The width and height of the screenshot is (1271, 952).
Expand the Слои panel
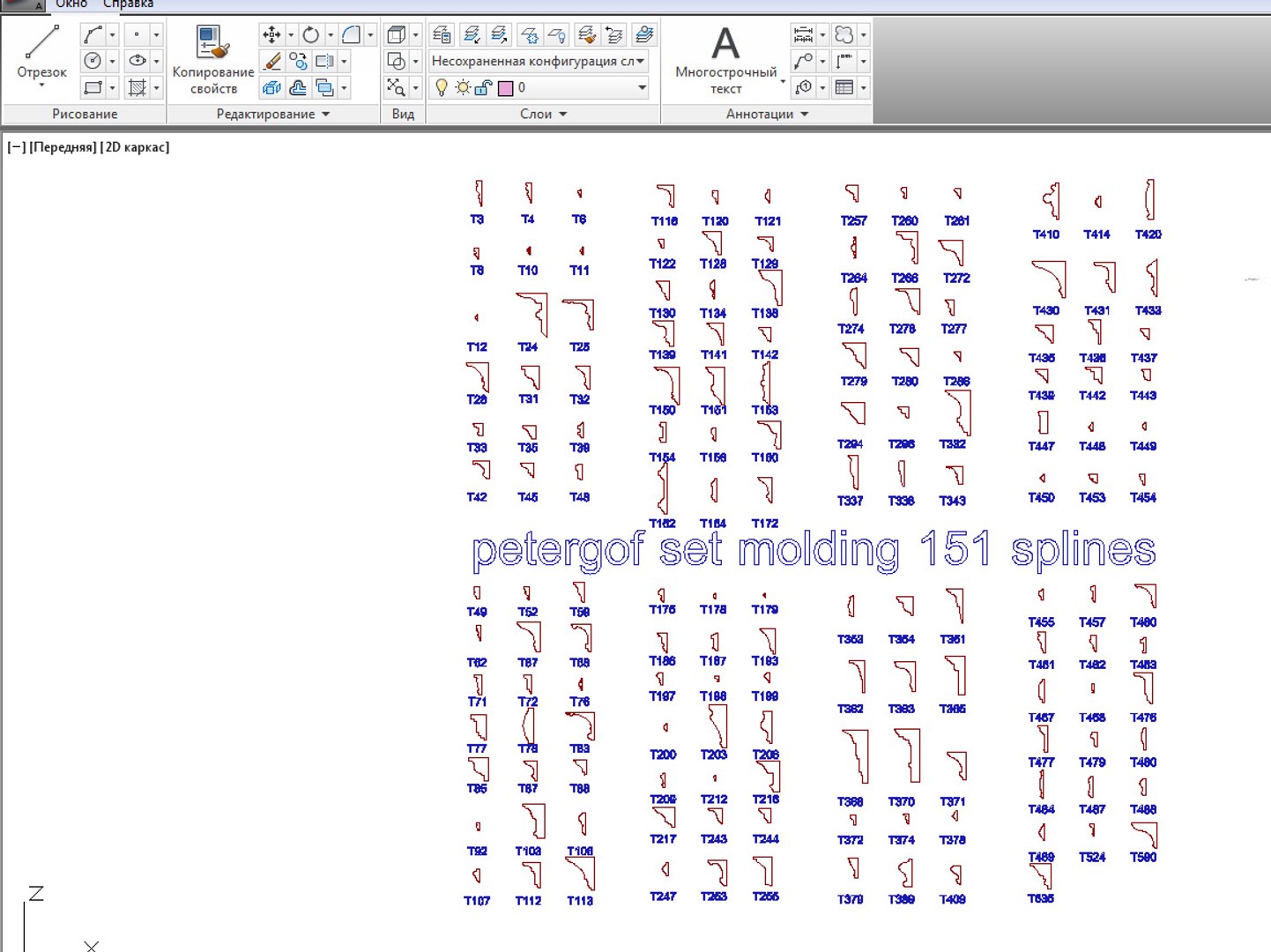(x=543, y=114)
